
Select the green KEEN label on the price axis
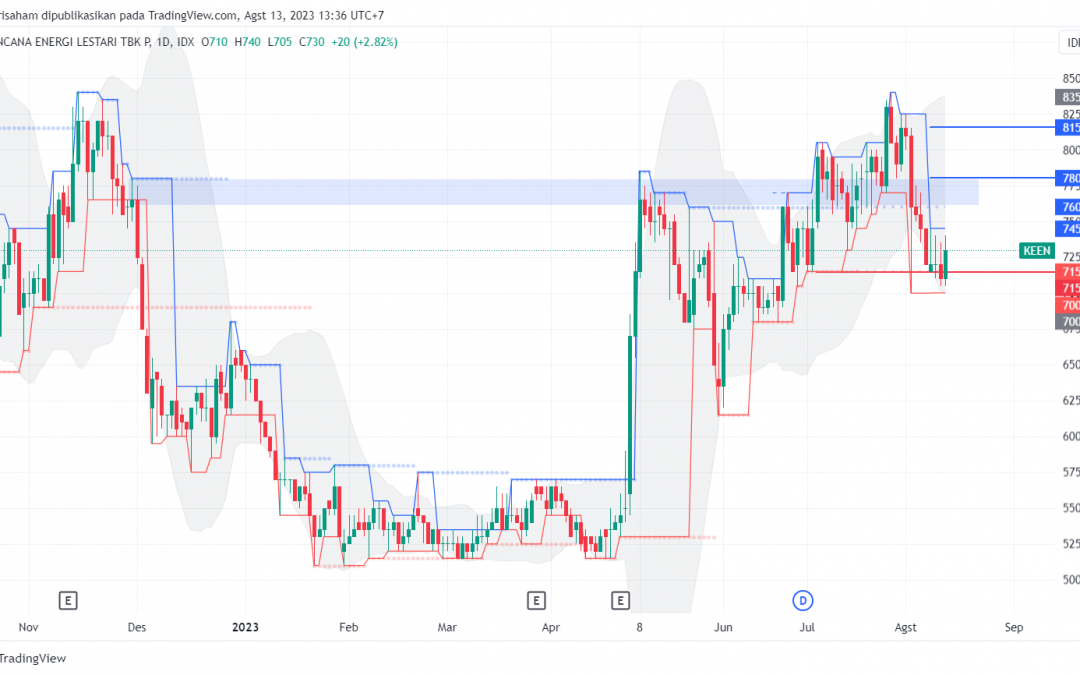[1037, 251]
